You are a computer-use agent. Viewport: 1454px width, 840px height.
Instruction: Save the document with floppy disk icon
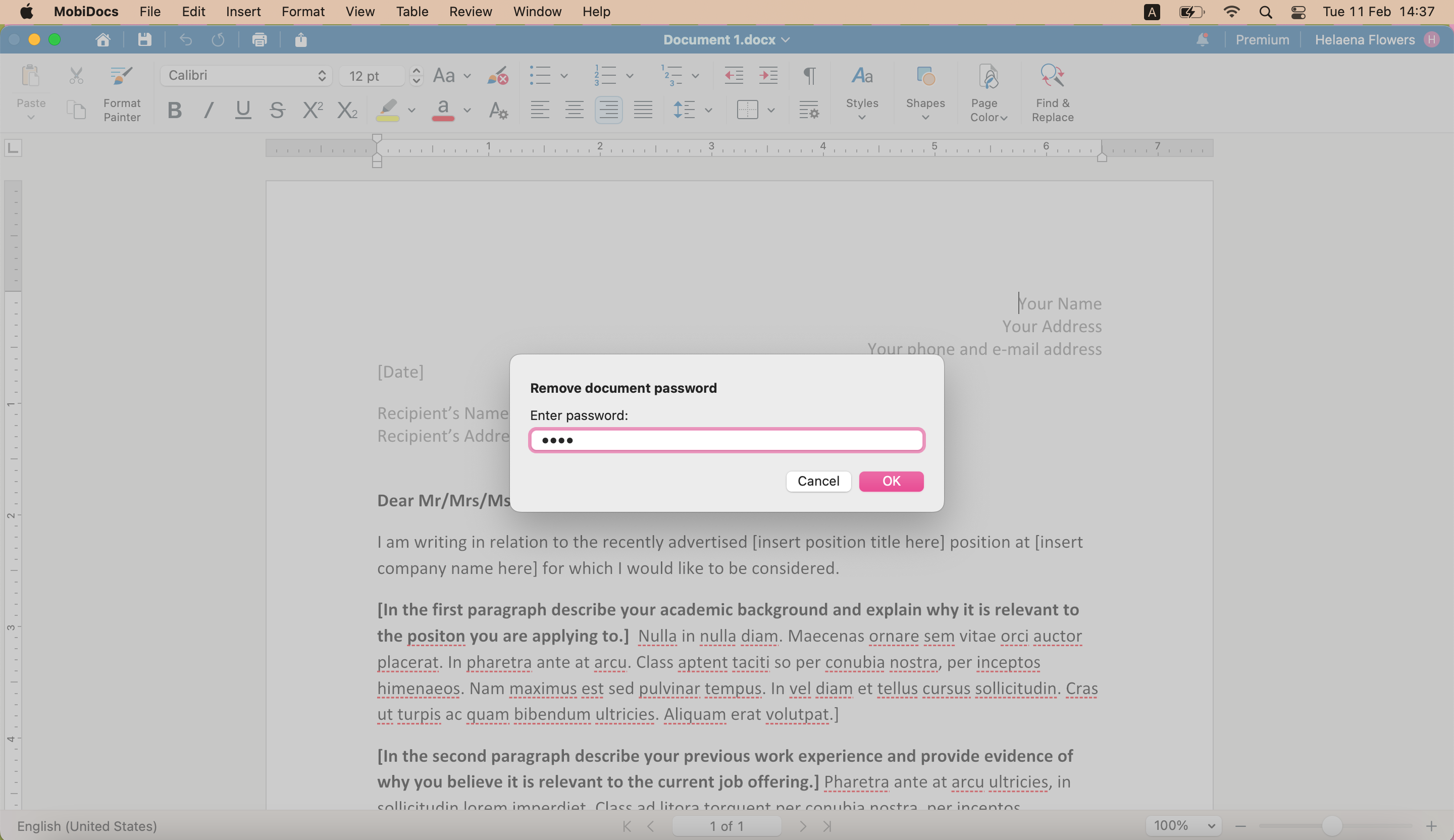coord(144,40)
